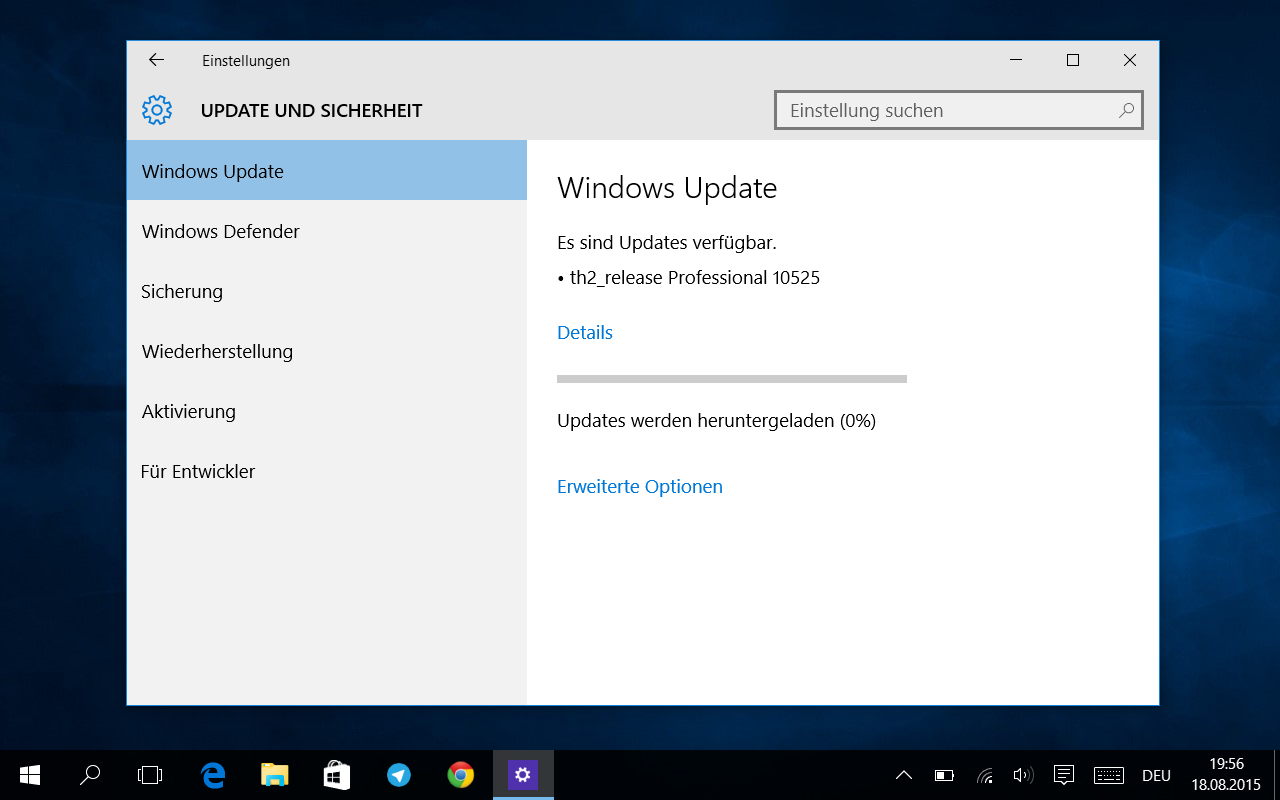
Task: Open File Explorer from the taskbar
Action: tap(274, 775)
